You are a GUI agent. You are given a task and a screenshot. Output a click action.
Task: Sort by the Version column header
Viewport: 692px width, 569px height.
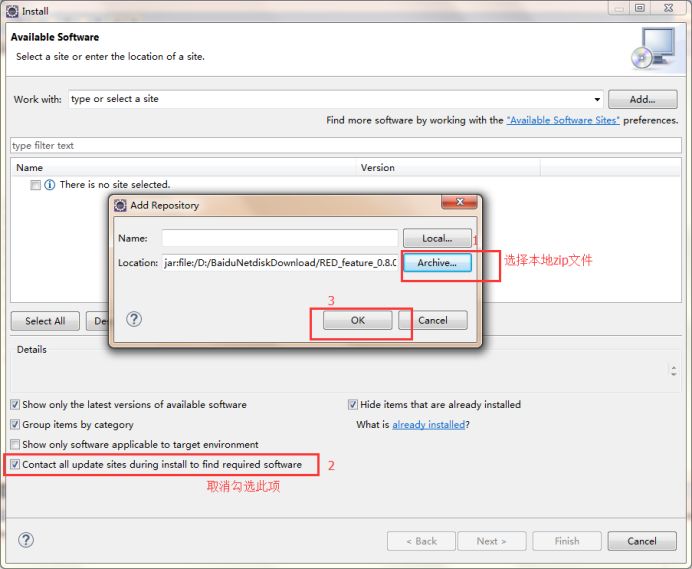click(448, 168)
